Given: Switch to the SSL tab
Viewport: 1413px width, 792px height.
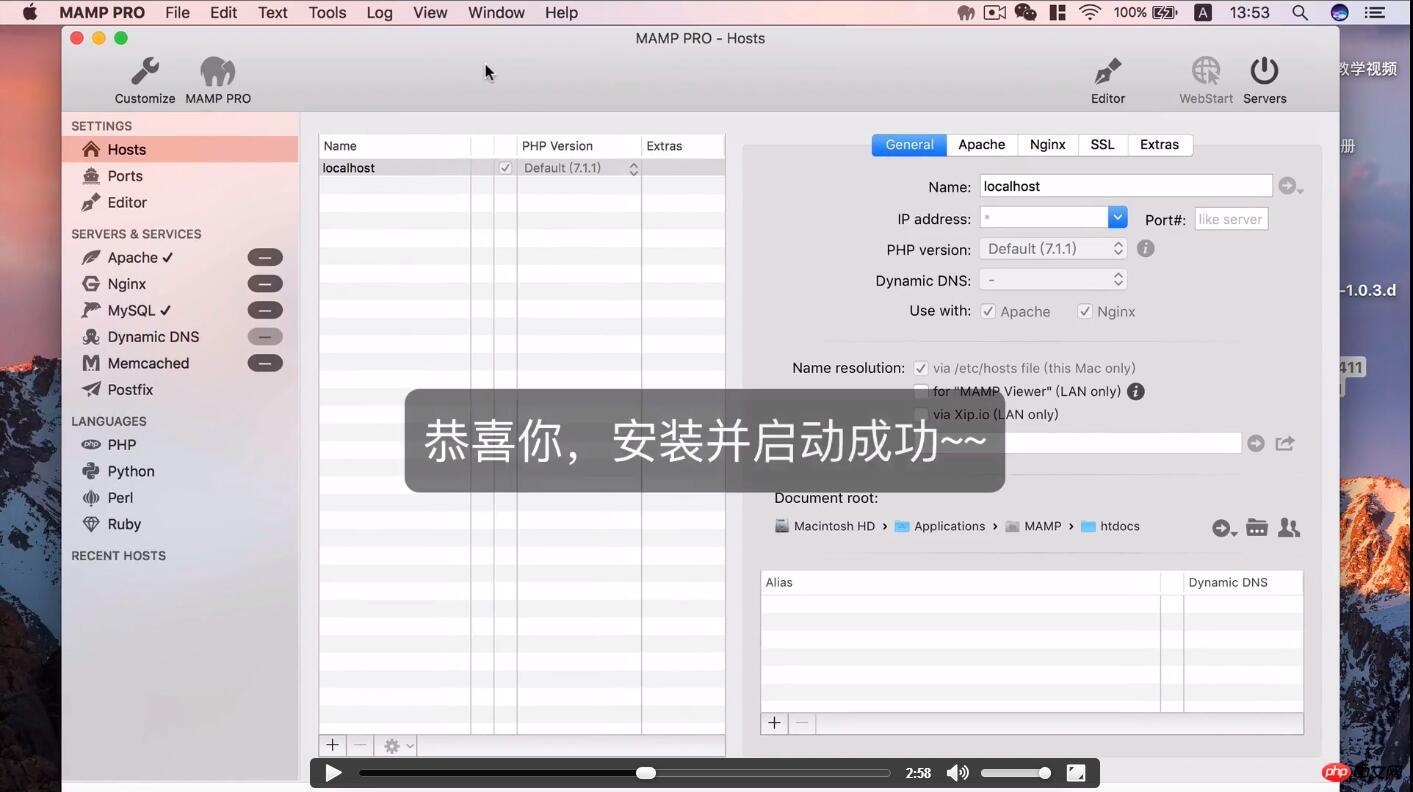Looking at the screenshot, I should [1102, 145].
